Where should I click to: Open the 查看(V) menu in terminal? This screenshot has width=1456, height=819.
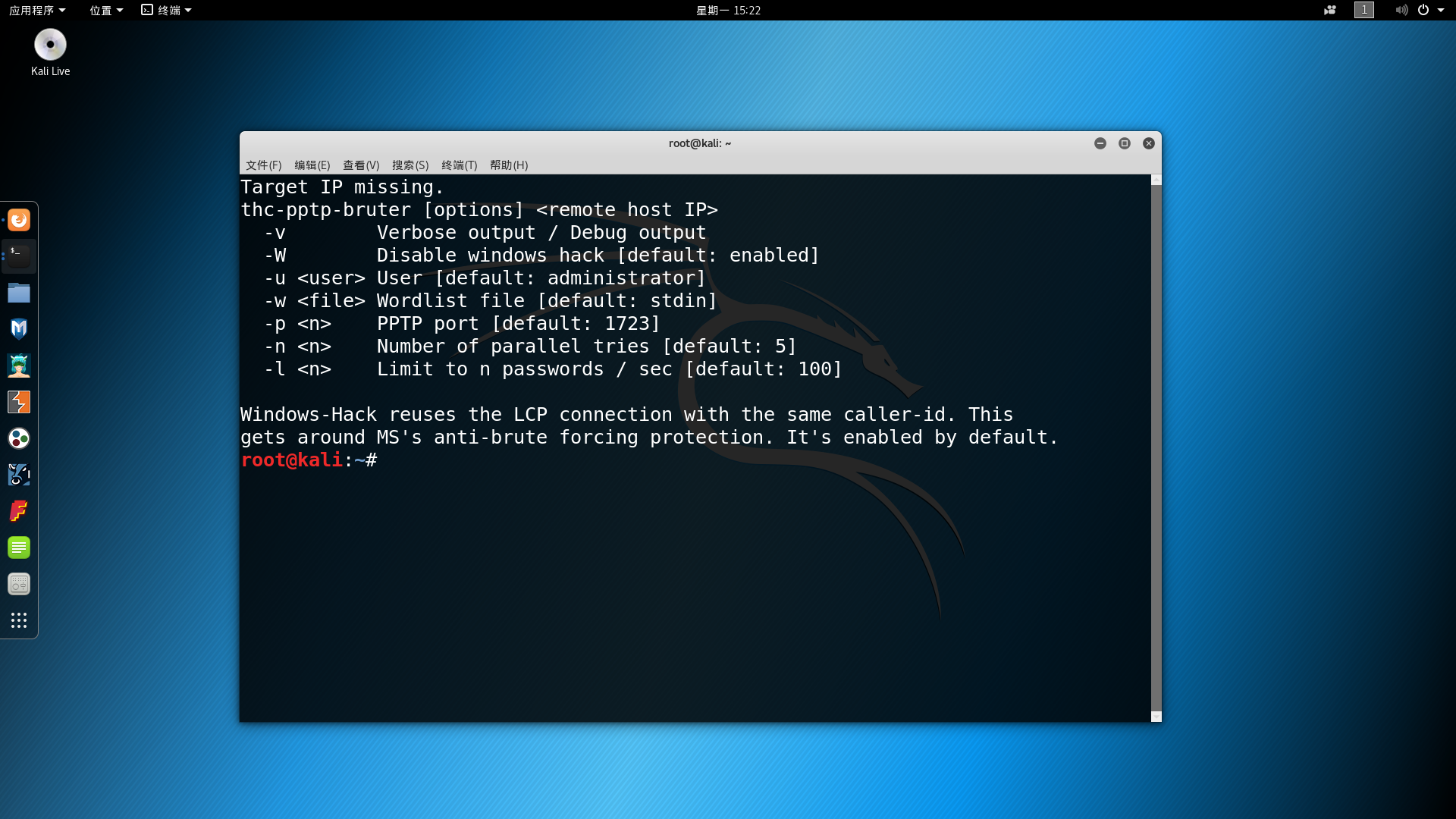point(361,165)
